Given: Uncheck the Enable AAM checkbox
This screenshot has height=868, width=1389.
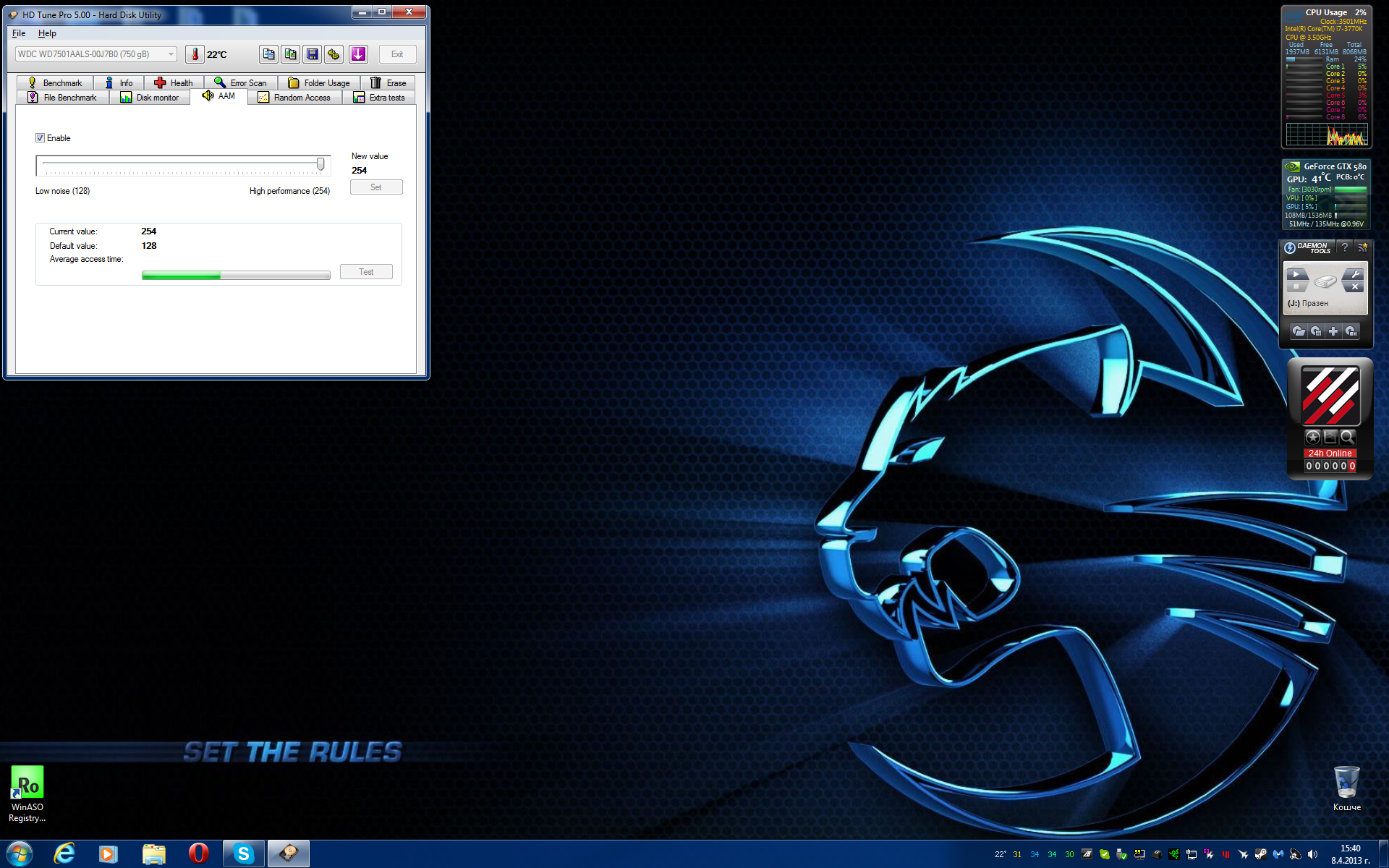Looking at the screenshot, I should click(x=41, y=138).
